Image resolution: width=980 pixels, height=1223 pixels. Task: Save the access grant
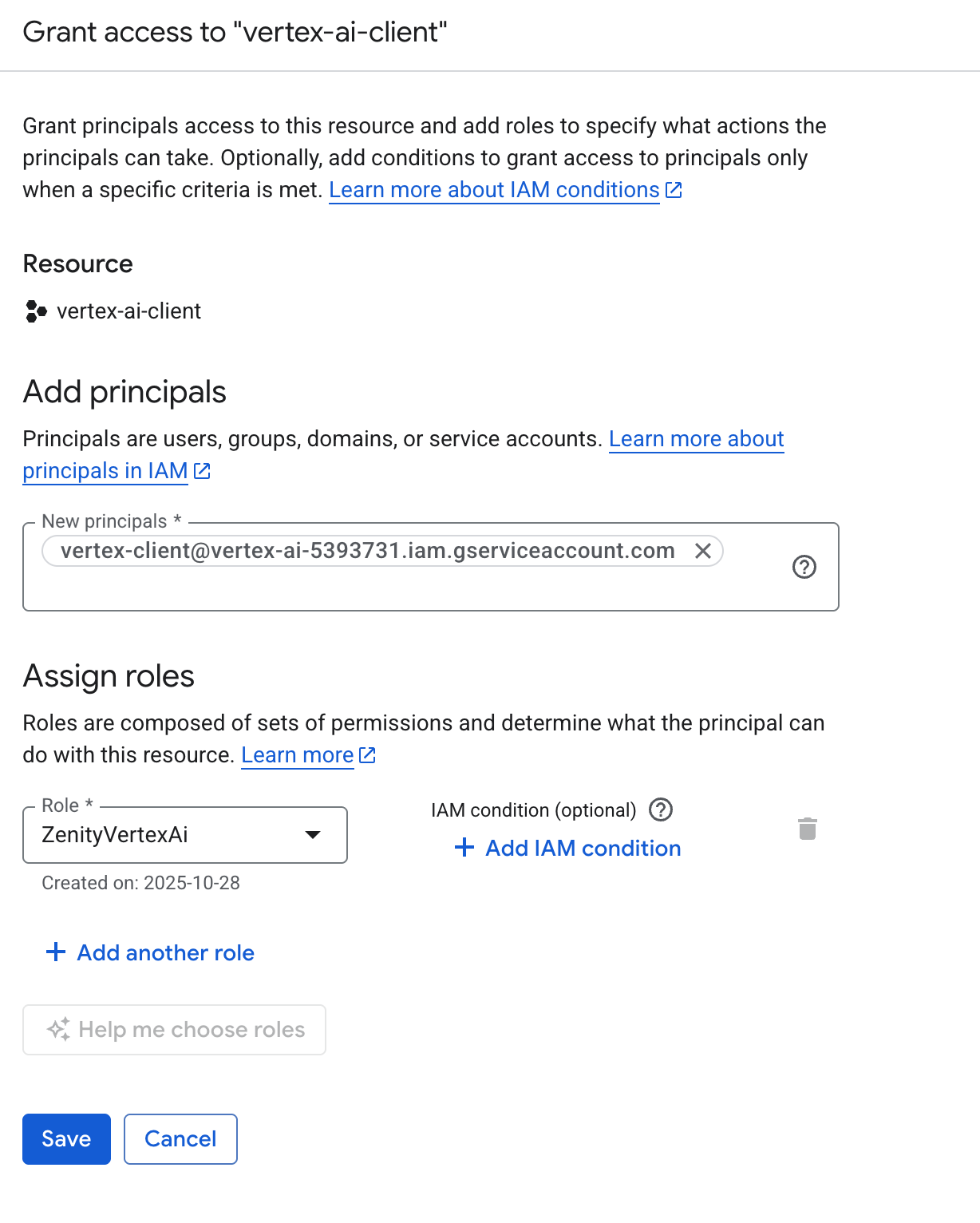click(66, 1139)
